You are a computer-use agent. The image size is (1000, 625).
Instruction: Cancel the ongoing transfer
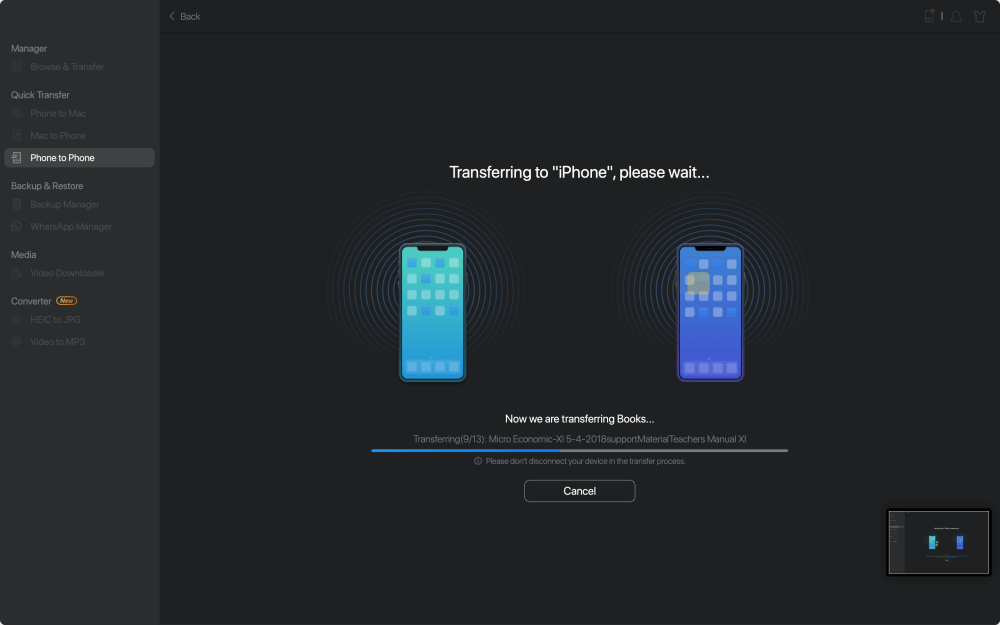(x=579, y=491)
